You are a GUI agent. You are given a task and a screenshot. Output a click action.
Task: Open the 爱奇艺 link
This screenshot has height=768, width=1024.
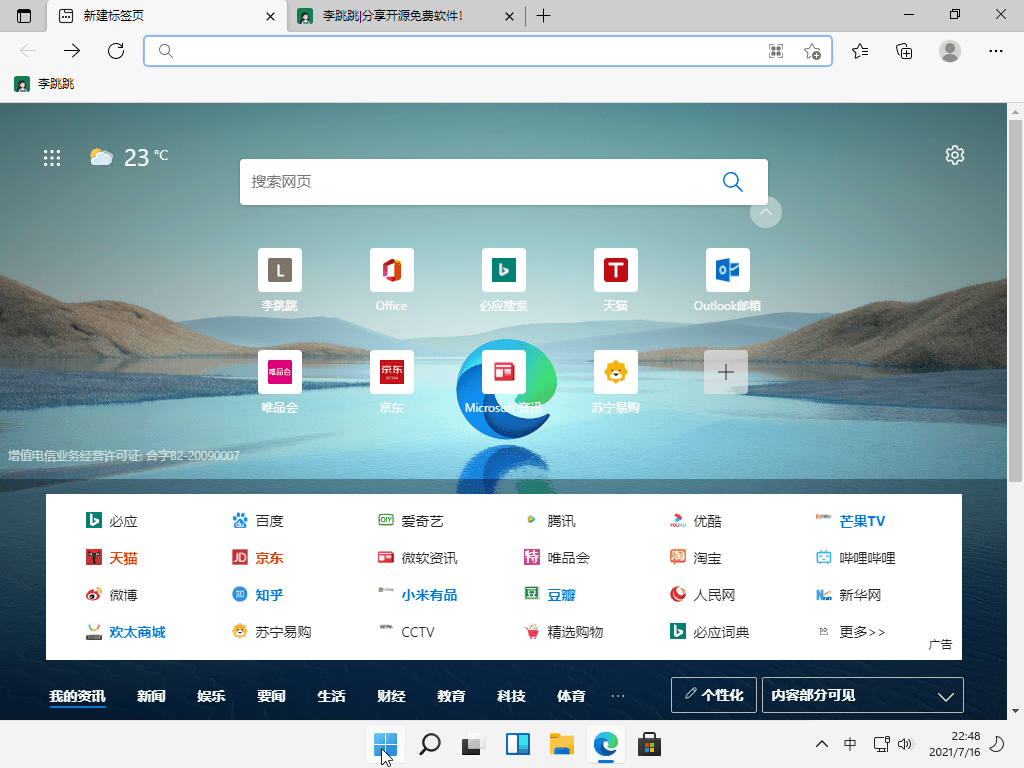[411, 520]
